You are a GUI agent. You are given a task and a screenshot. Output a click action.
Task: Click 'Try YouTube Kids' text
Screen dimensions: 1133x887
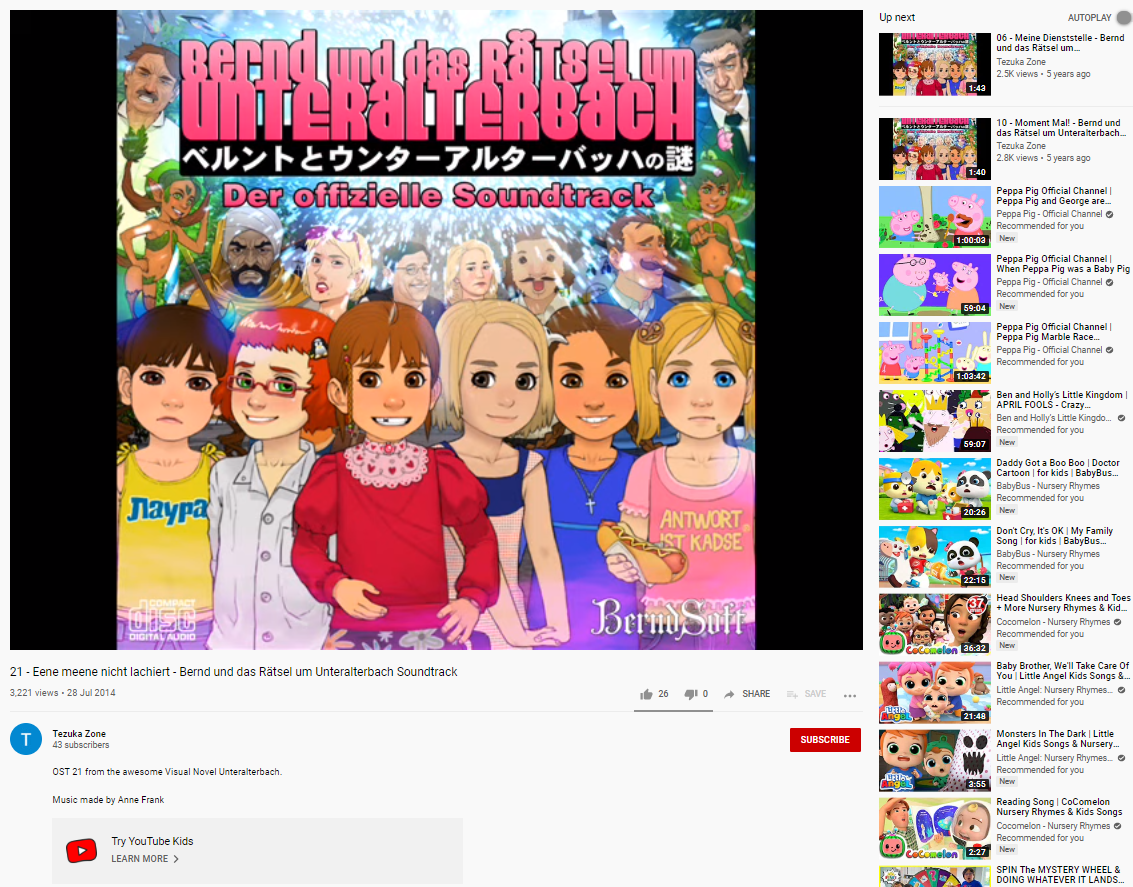coord(152,841)
